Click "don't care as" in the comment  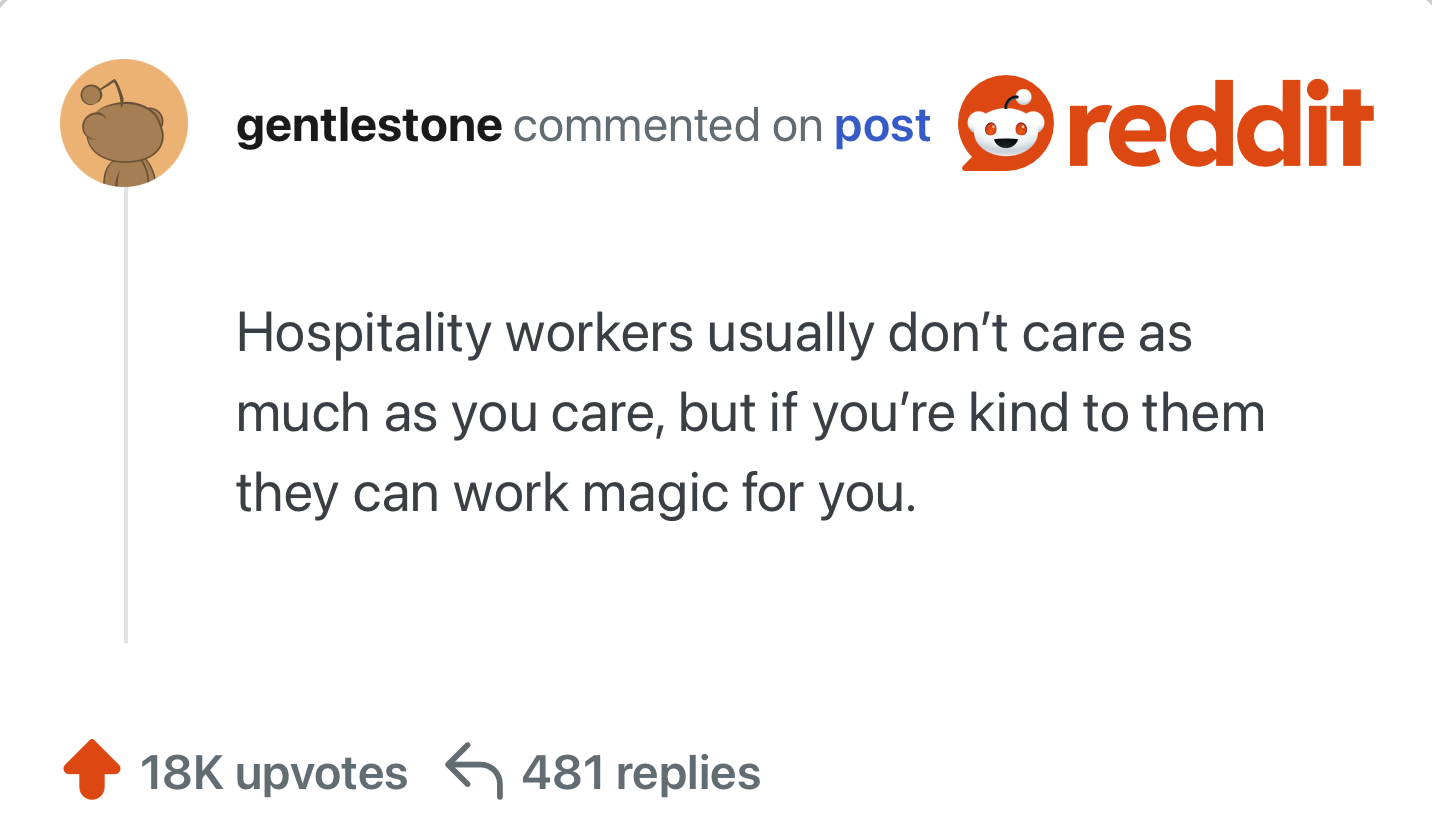point(1041,333)
